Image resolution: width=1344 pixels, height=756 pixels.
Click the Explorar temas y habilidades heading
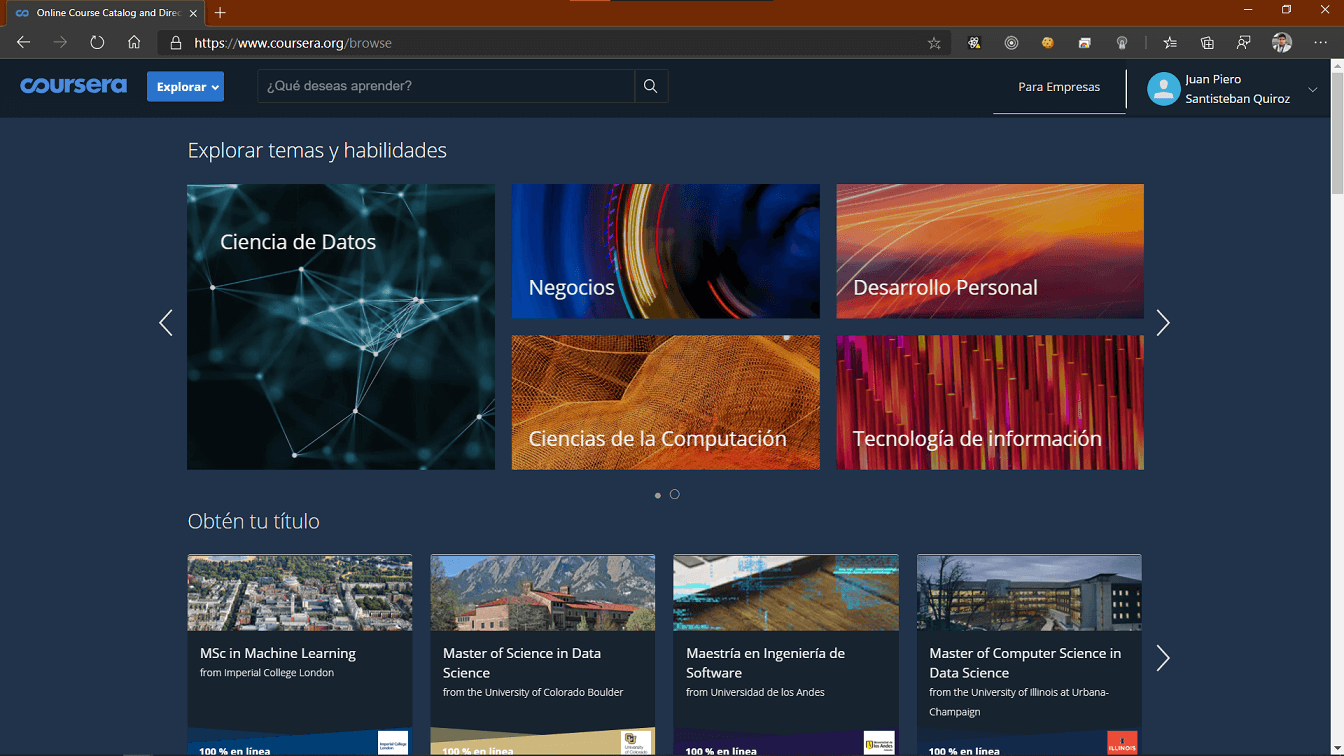[x=317, y=151]
